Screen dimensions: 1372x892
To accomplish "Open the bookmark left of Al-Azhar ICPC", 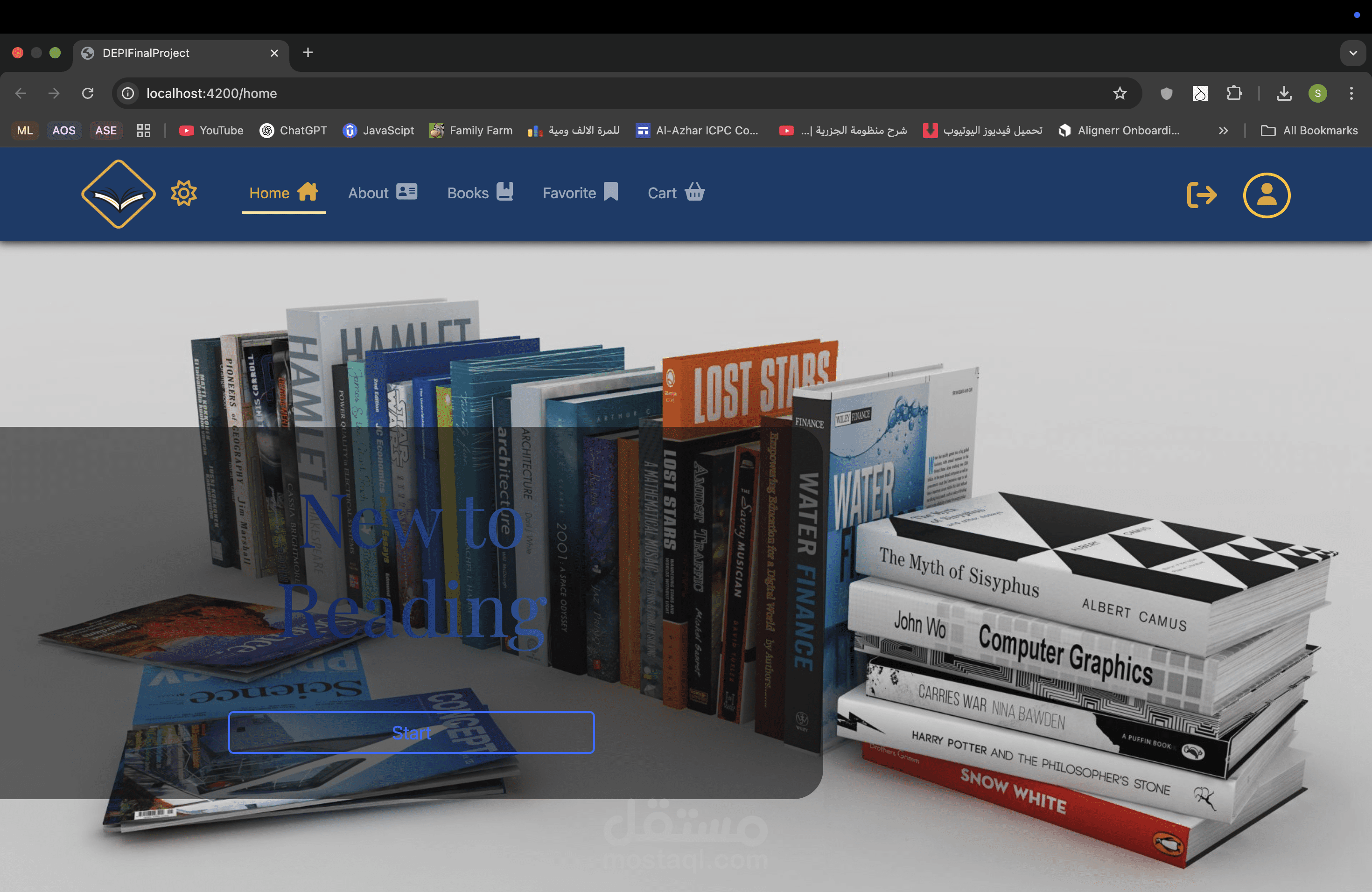I will (x=574, y=131).
